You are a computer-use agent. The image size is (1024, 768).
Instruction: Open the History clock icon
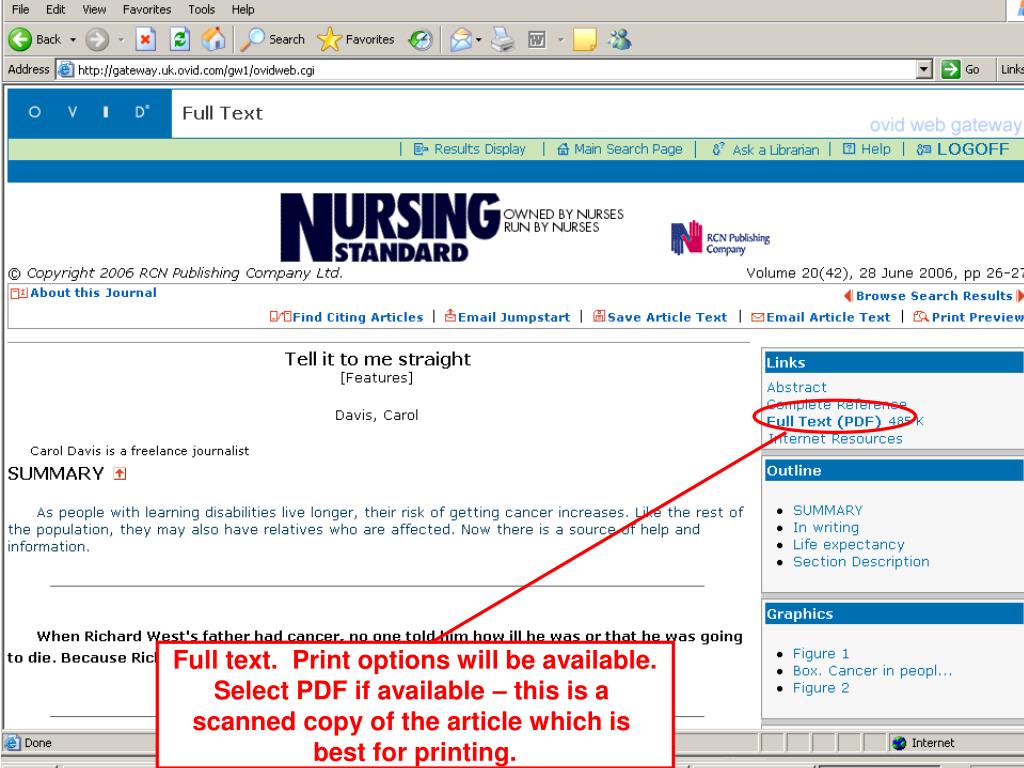[x=420, y=40]
